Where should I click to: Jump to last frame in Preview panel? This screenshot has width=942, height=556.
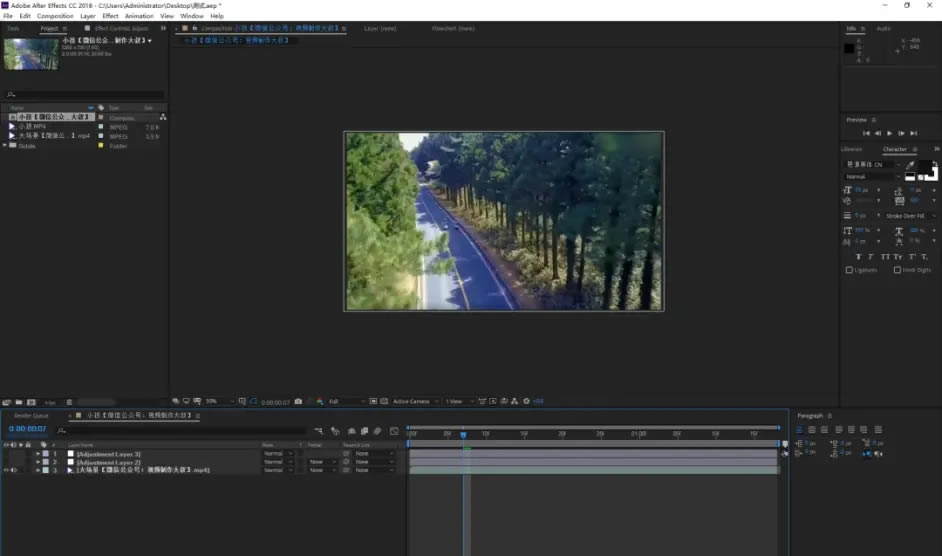[913, 133]
